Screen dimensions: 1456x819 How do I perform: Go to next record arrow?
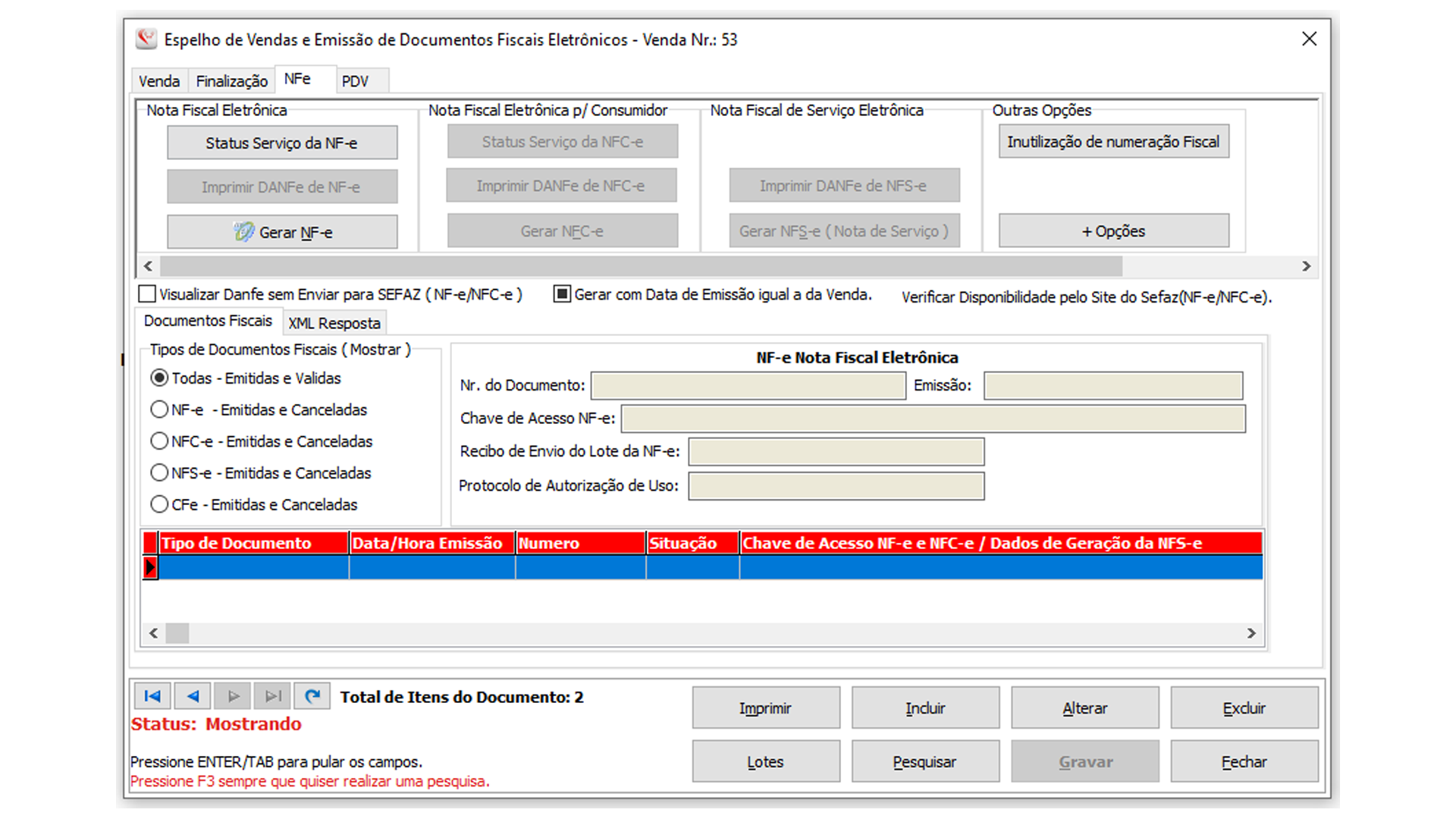tap(233, 696)
